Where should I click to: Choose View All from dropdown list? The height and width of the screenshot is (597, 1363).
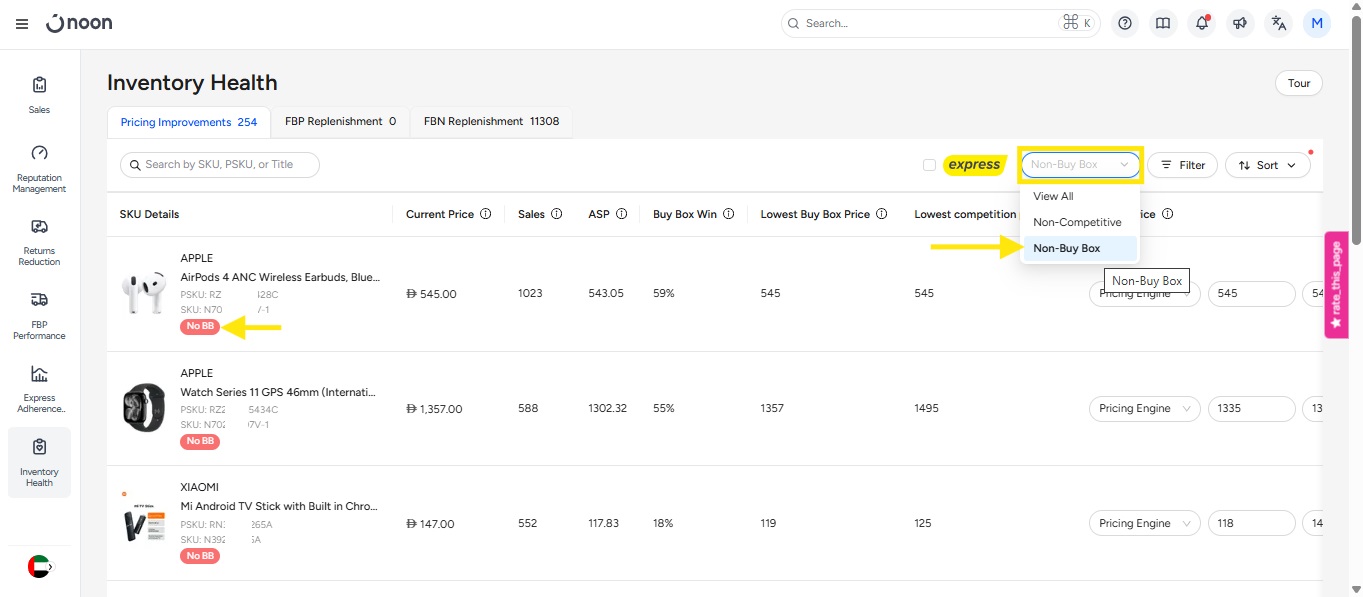1053,196
